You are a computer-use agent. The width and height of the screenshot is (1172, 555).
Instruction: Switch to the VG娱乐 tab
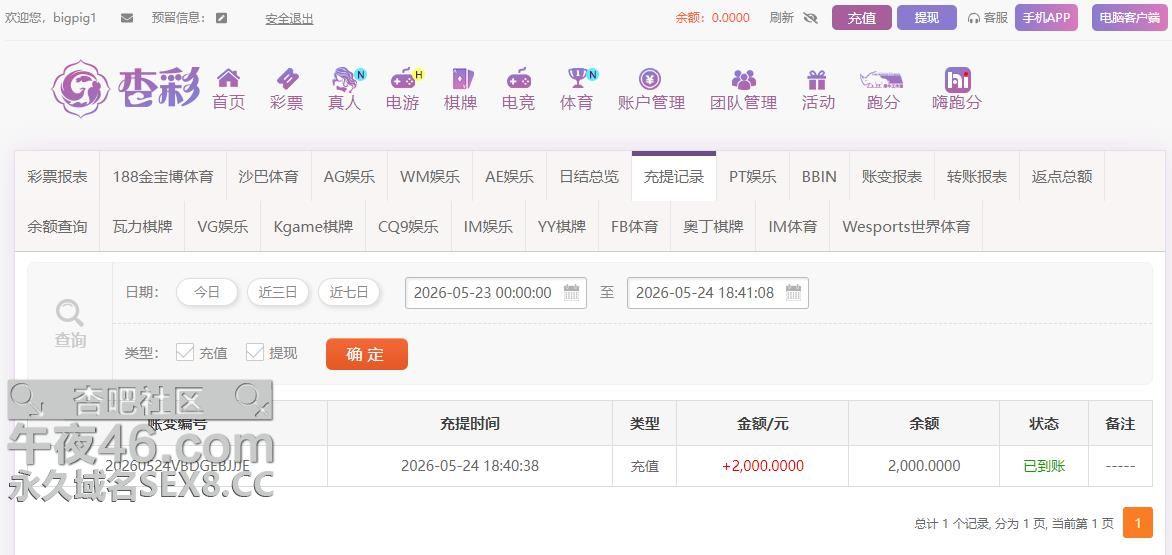[x=223, y=226]
